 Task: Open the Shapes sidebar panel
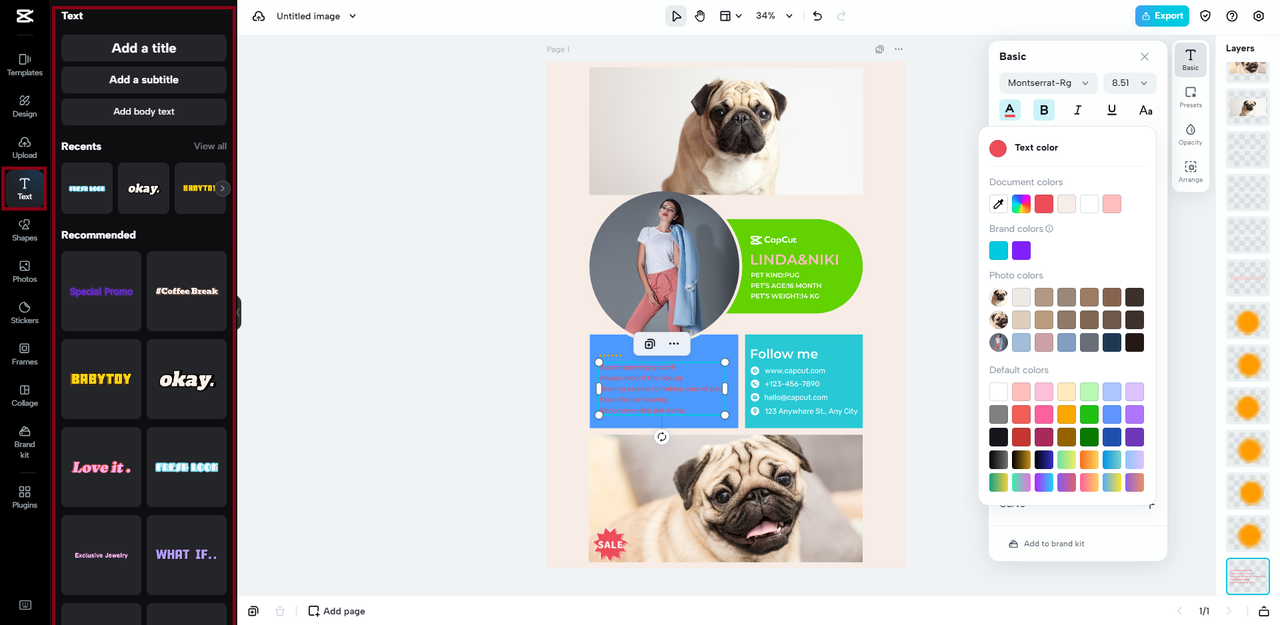click(24, 230)
